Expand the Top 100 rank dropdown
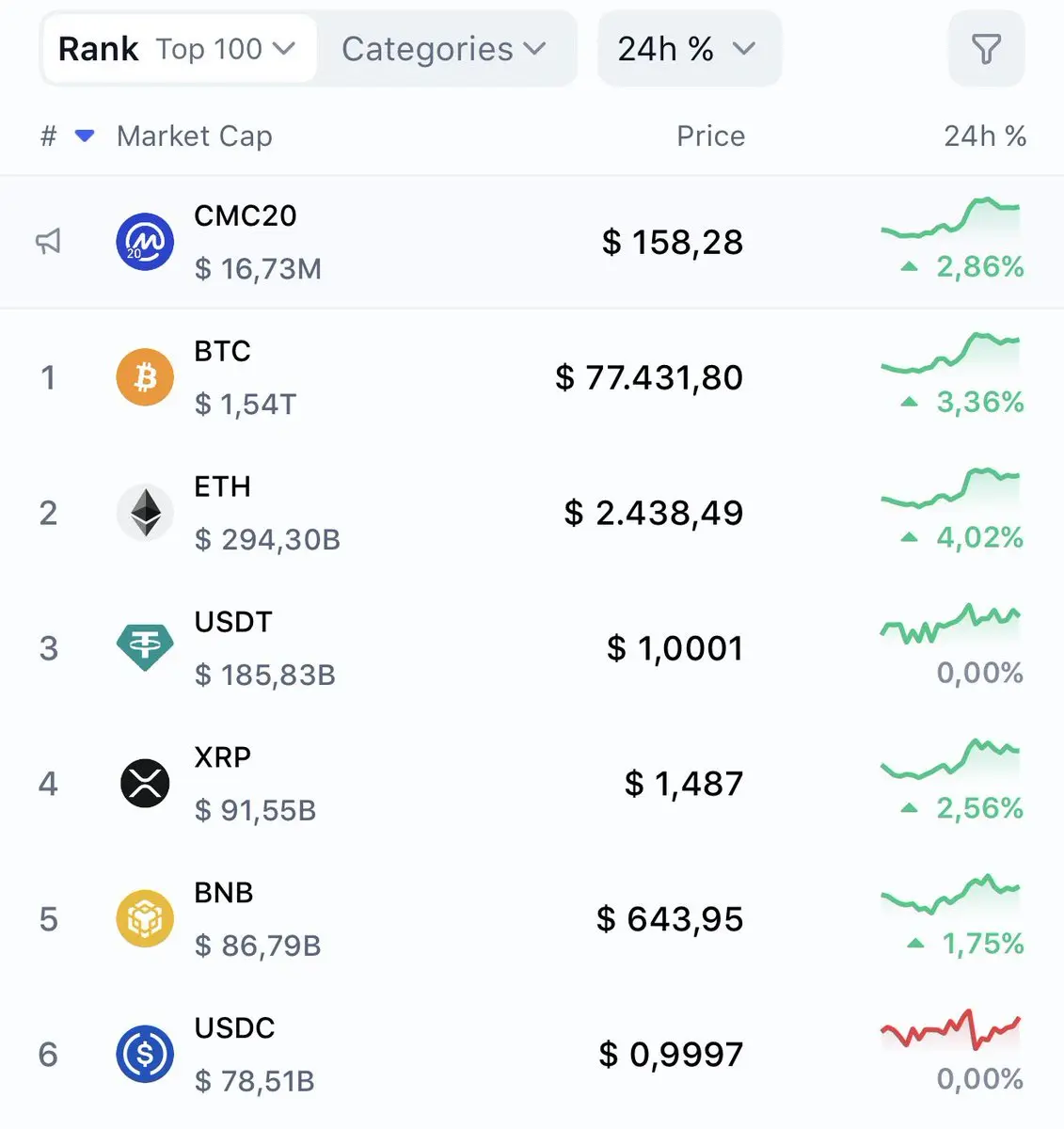This screenshot has height=1129, width=1064. pyautogui.click(x=226, y=49)
